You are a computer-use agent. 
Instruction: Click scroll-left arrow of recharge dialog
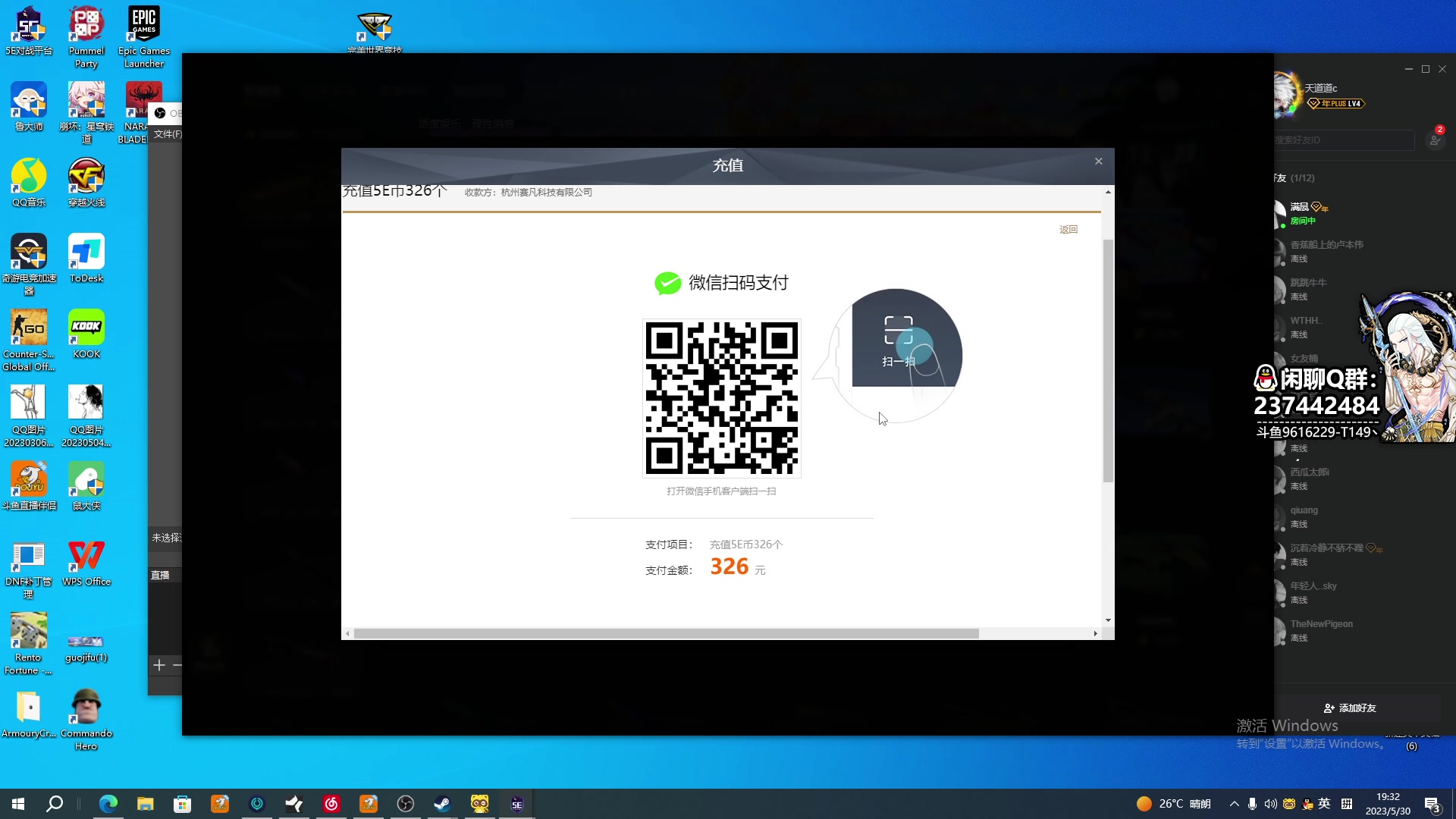point(347,633)
